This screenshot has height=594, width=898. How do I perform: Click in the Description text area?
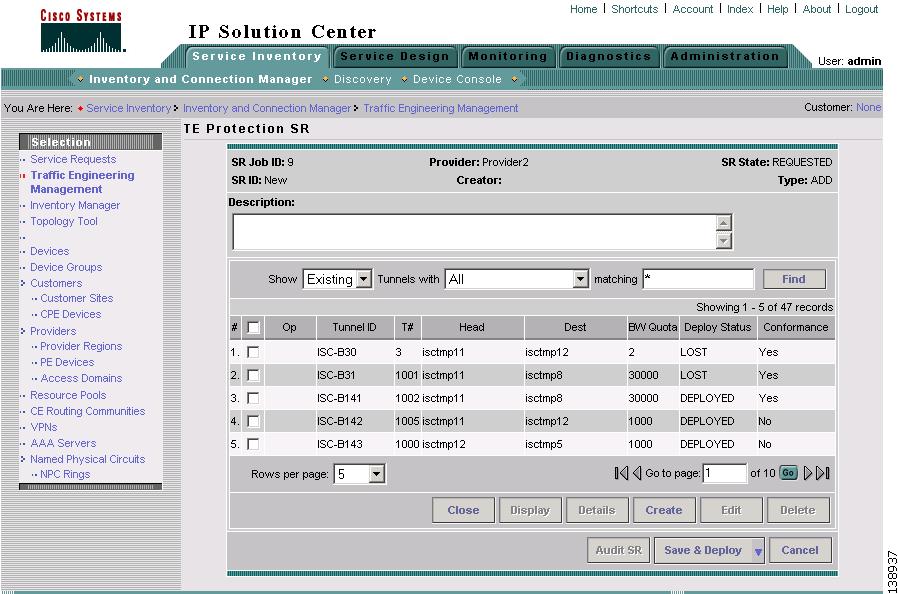click(475, 232)
